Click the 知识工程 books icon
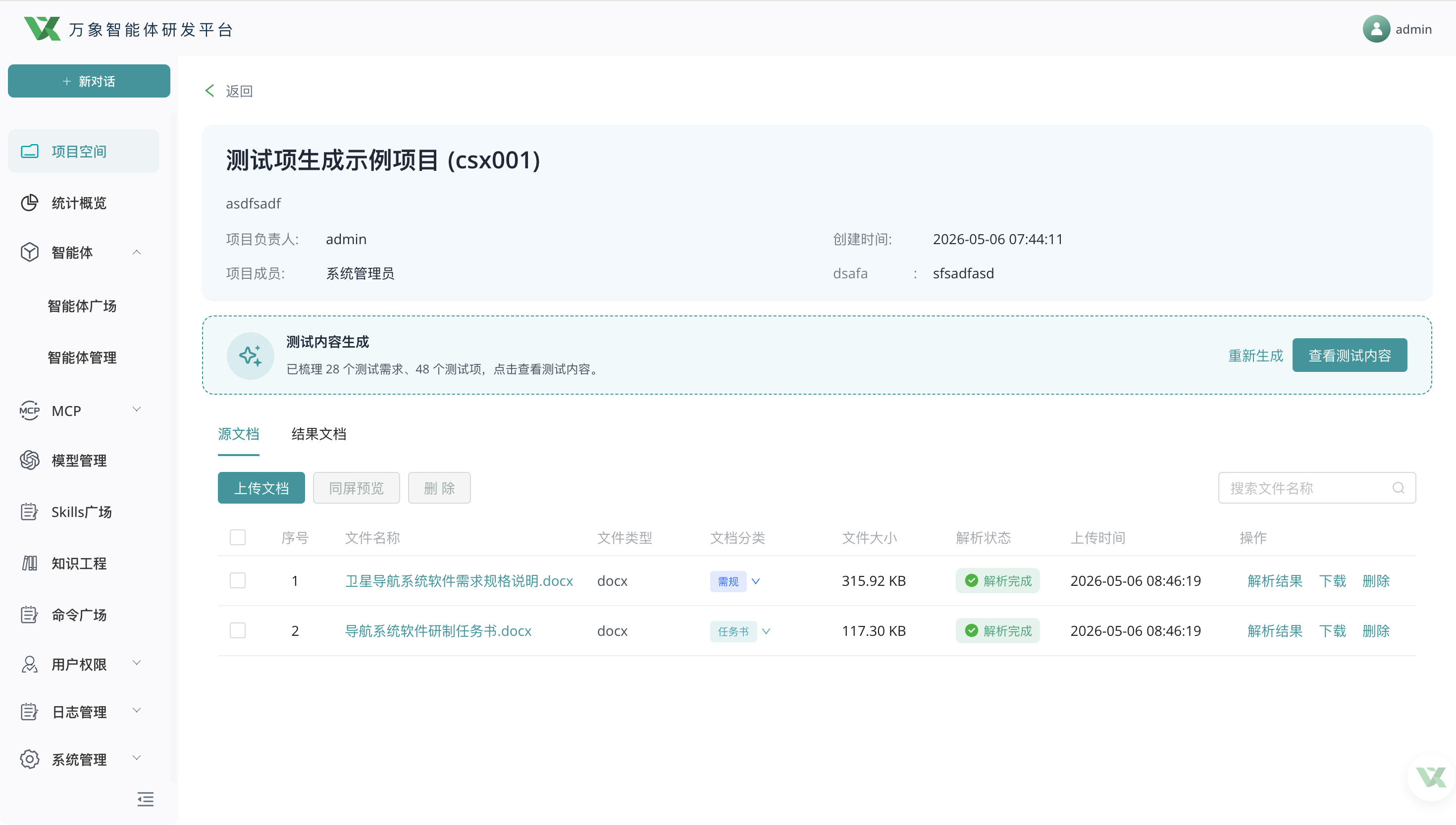The height and width of the screenshot is (825, 1456). pos(29,563)
